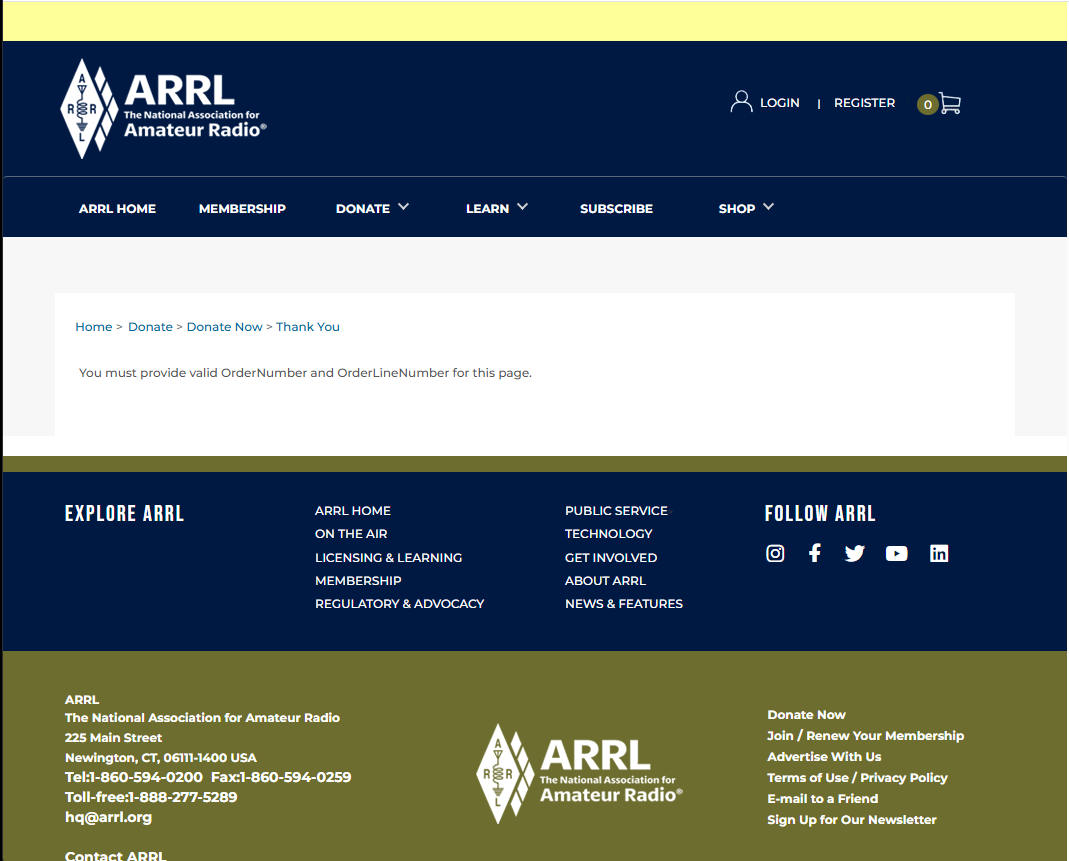Click the 225 Main Street address line
Viewport: 1069px width, 861px height.
pos(113,738)
